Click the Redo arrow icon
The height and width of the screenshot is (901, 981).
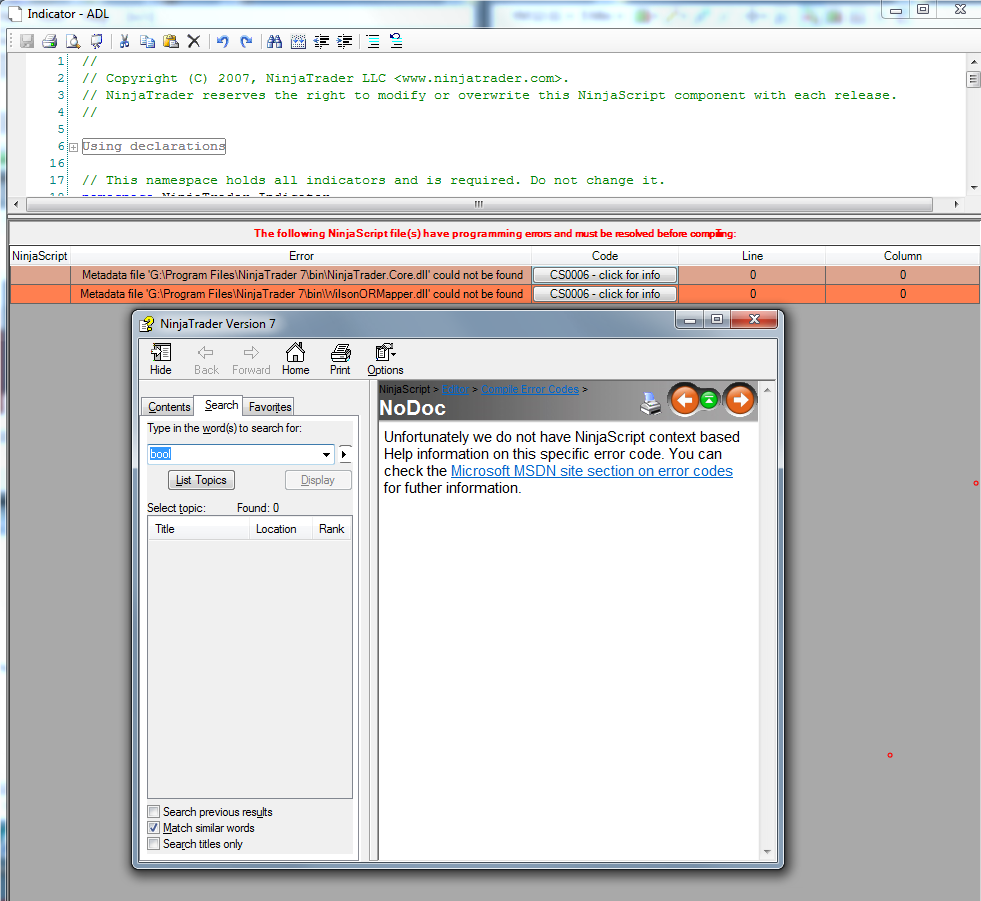coord(247,41)
